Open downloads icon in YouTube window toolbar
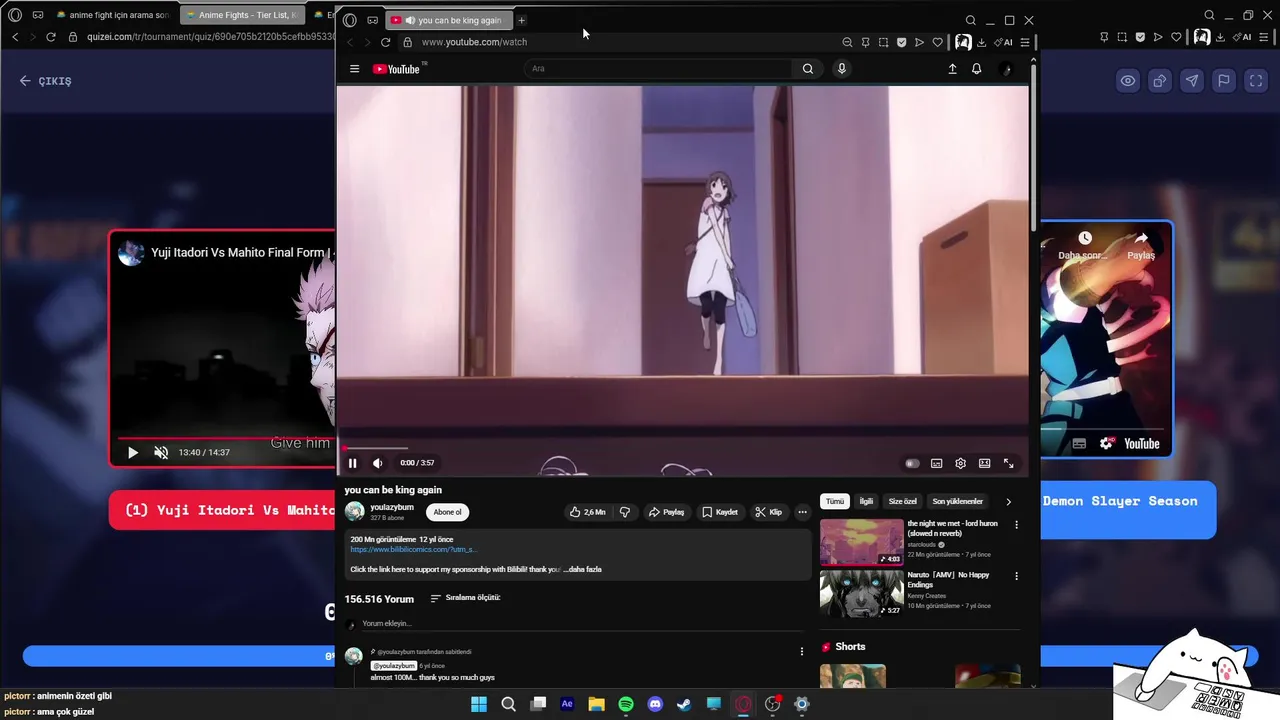Screen dimensions: 1280x720 tap(981, 42)
